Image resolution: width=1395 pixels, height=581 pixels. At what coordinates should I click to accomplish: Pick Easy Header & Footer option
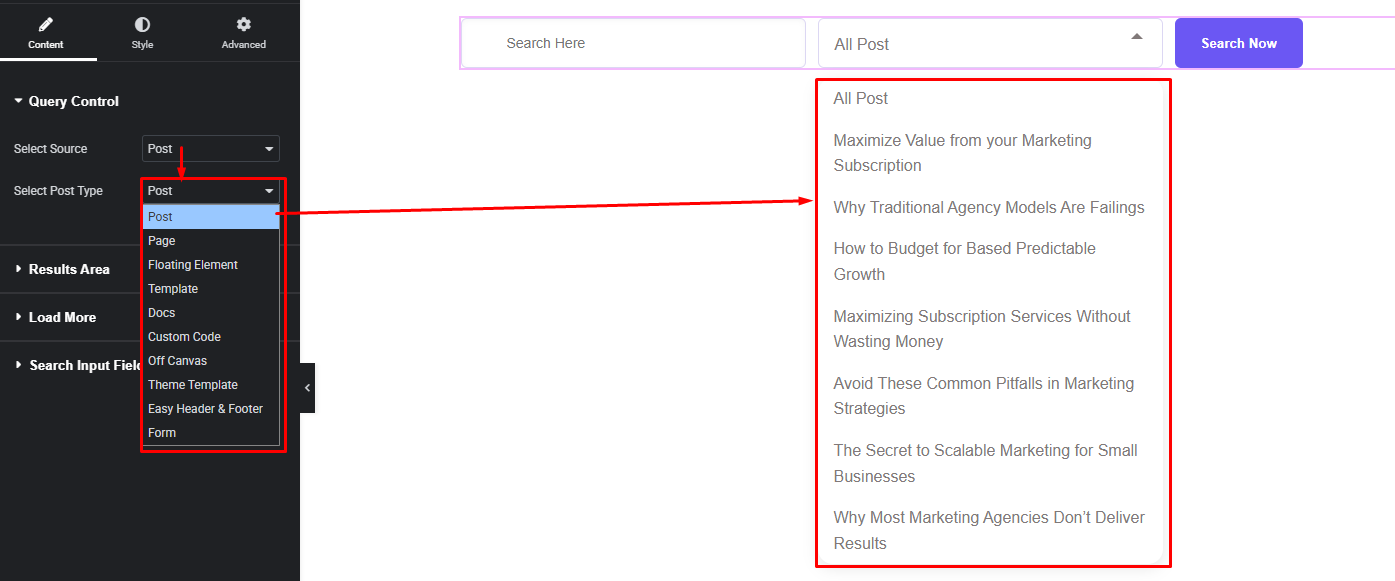[x=205, y=409]
